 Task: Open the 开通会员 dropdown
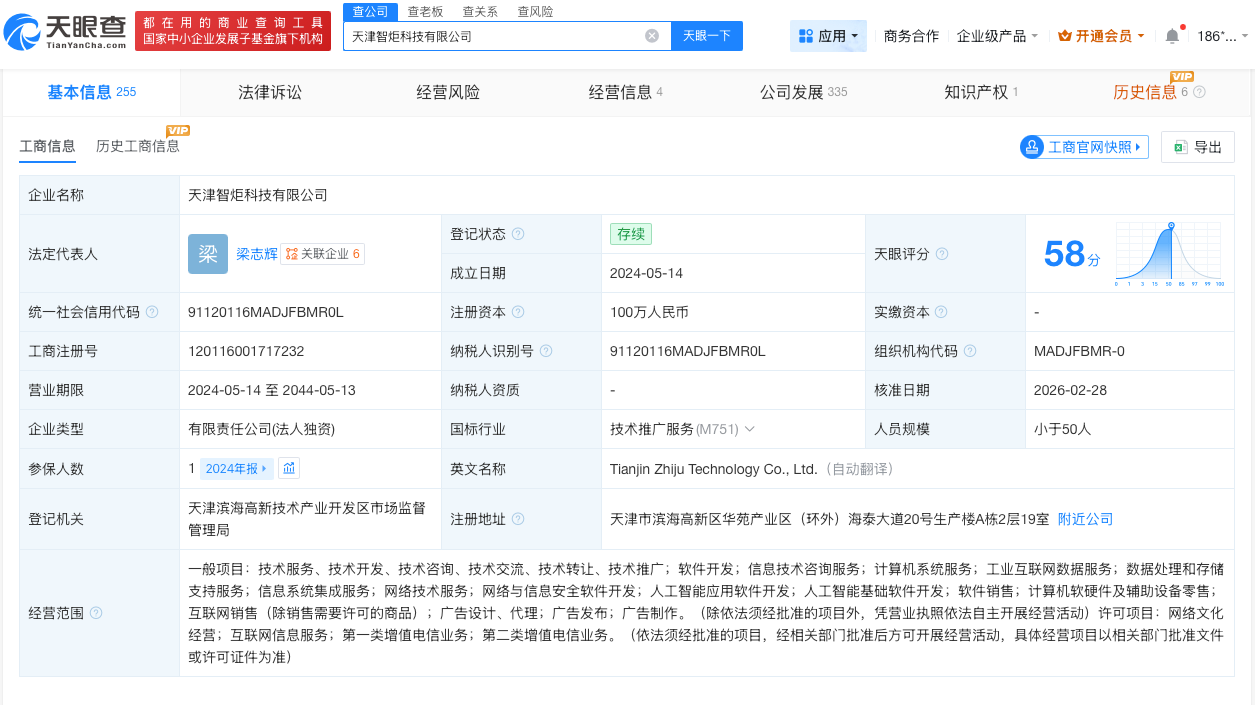pyautogui.click(x=1101, y=36)
